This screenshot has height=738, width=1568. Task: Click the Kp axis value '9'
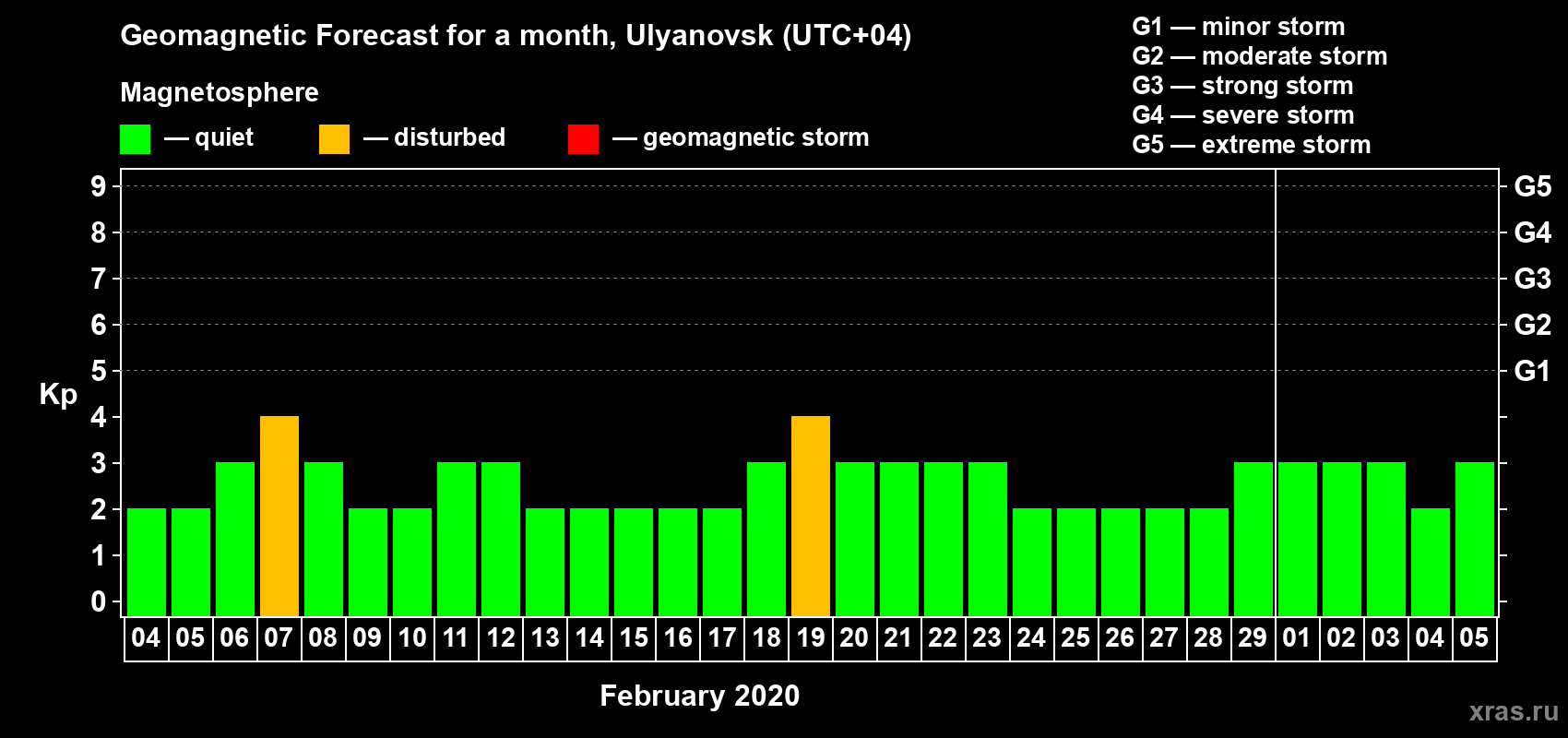(x=99, y=186)
